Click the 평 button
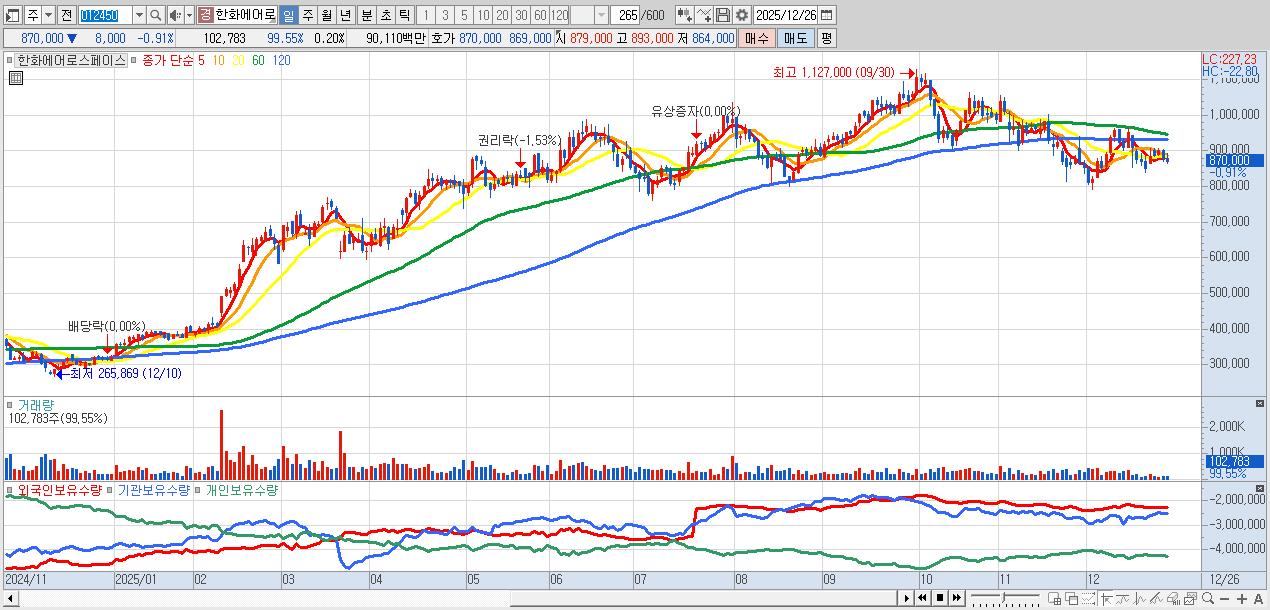1270x610 pixels. [x=826, y=38]
